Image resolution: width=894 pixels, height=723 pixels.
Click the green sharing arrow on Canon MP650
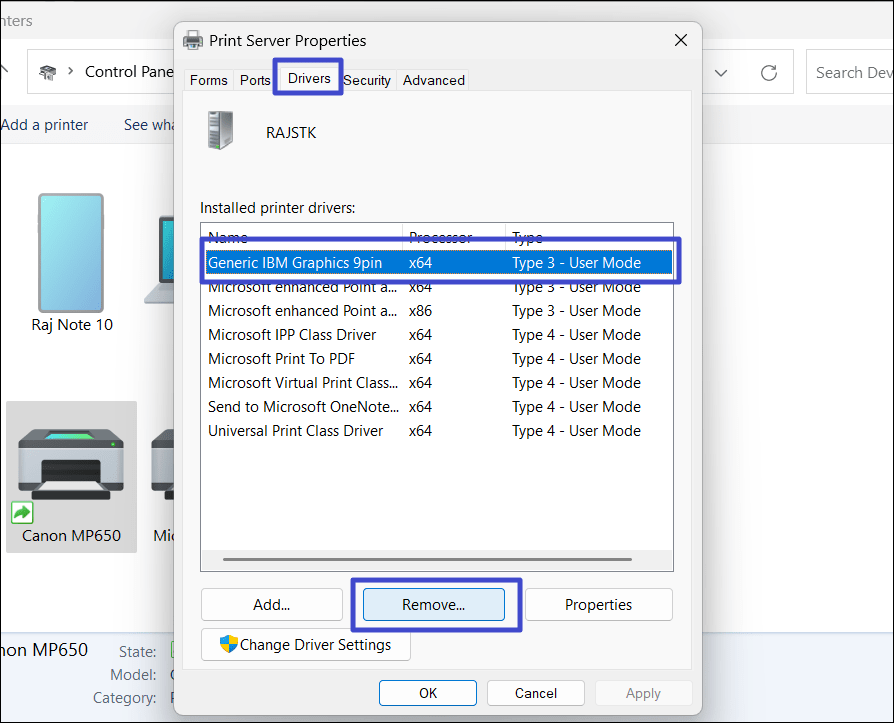pyautogui.click(x=21, y=512)
